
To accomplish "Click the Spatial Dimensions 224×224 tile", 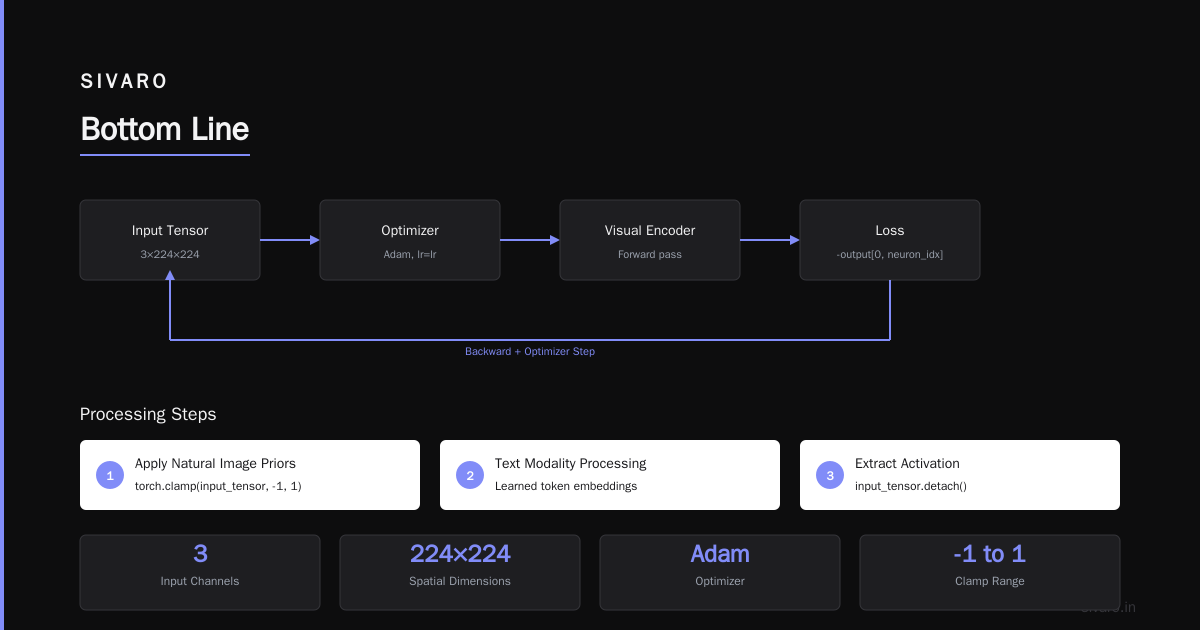I will point(460,572).
